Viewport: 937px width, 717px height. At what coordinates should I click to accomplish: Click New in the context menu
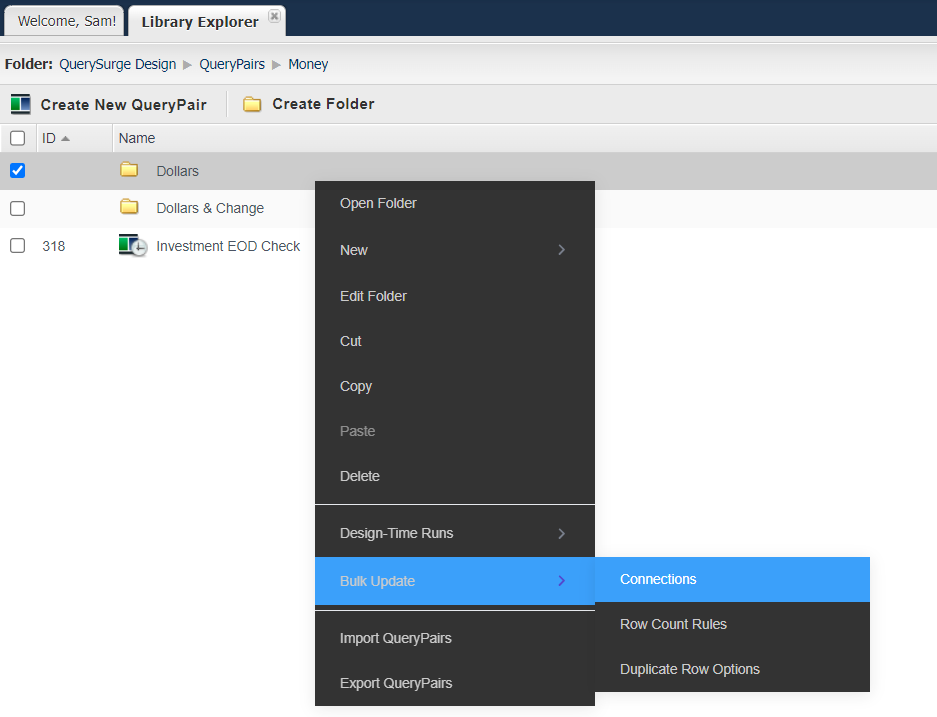point(354,250)
